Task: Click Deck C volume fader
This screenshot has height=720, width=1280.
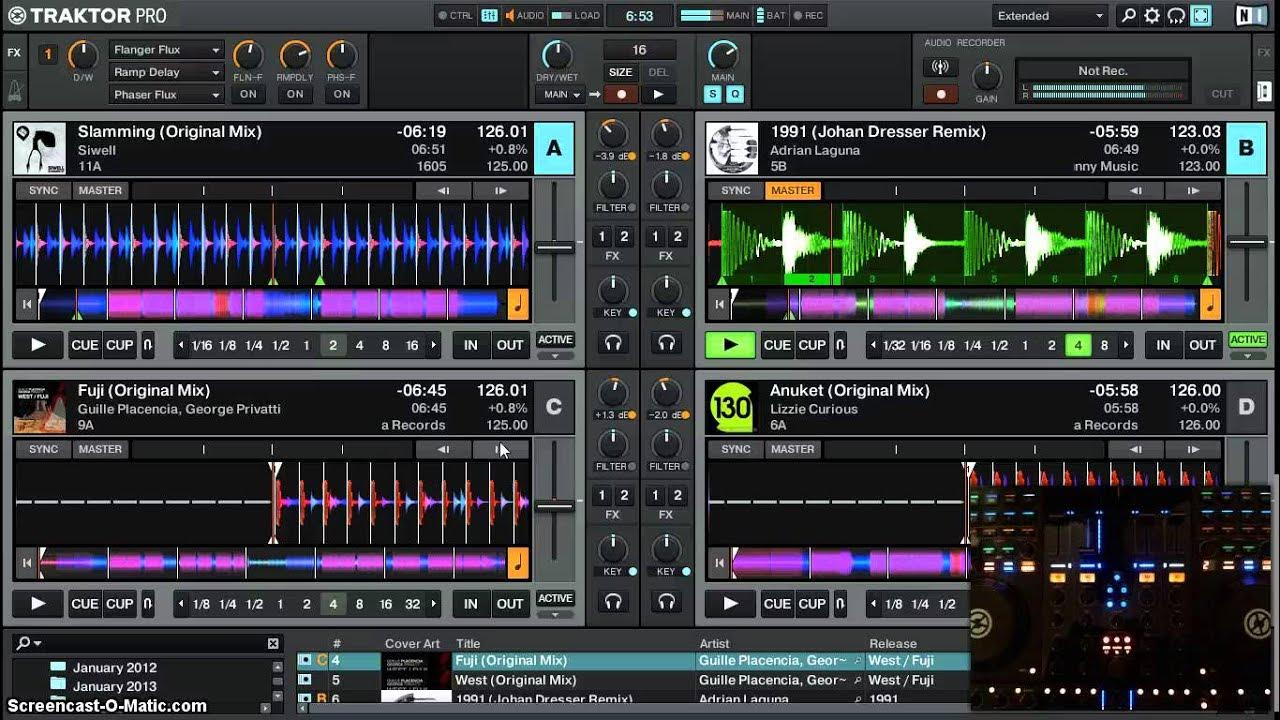Action: coord(555,506)
